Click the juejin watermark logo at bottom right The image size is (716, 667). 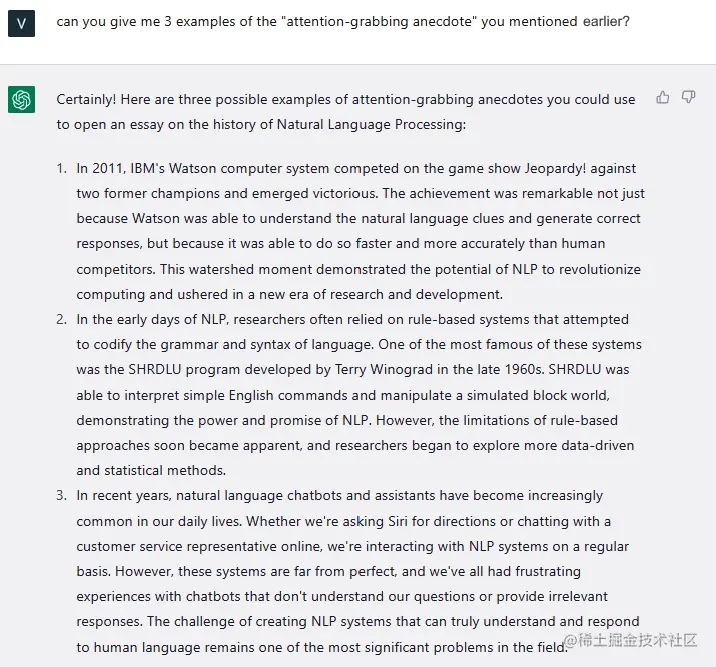[x=571, y=641]
